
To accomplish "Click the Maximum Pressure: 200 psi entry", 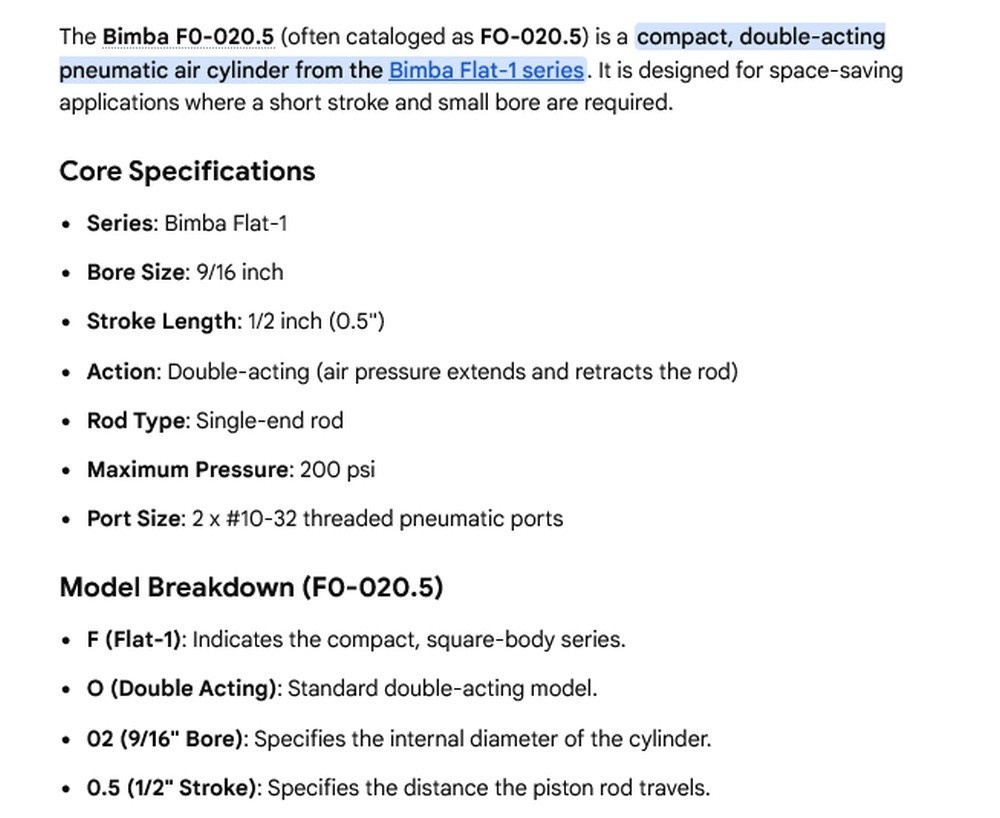I will pos(231,469).
